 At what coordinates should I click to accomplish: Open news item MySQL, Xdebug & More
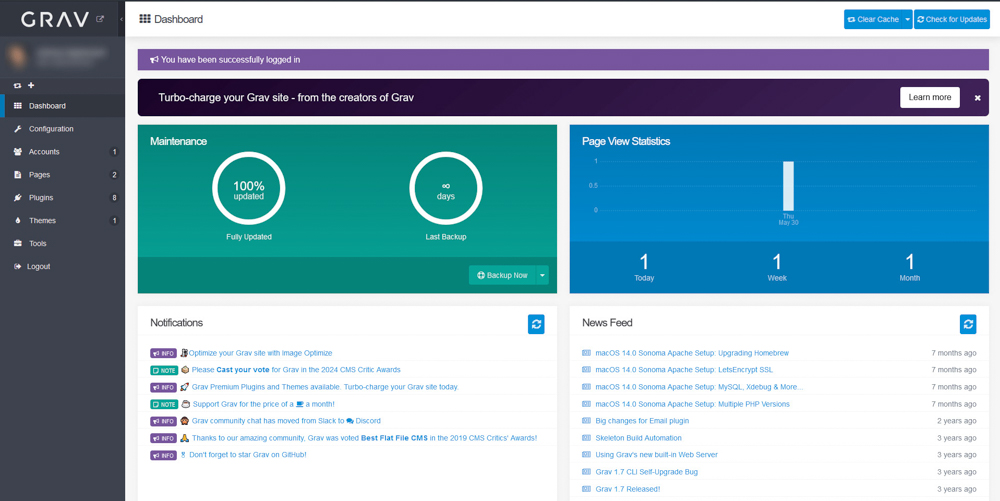click(699, 387)
